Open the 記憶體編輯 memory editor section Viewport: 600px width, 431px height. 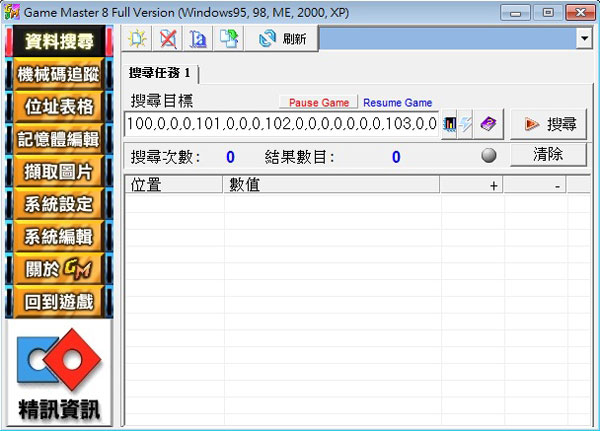tap(59, 139)
